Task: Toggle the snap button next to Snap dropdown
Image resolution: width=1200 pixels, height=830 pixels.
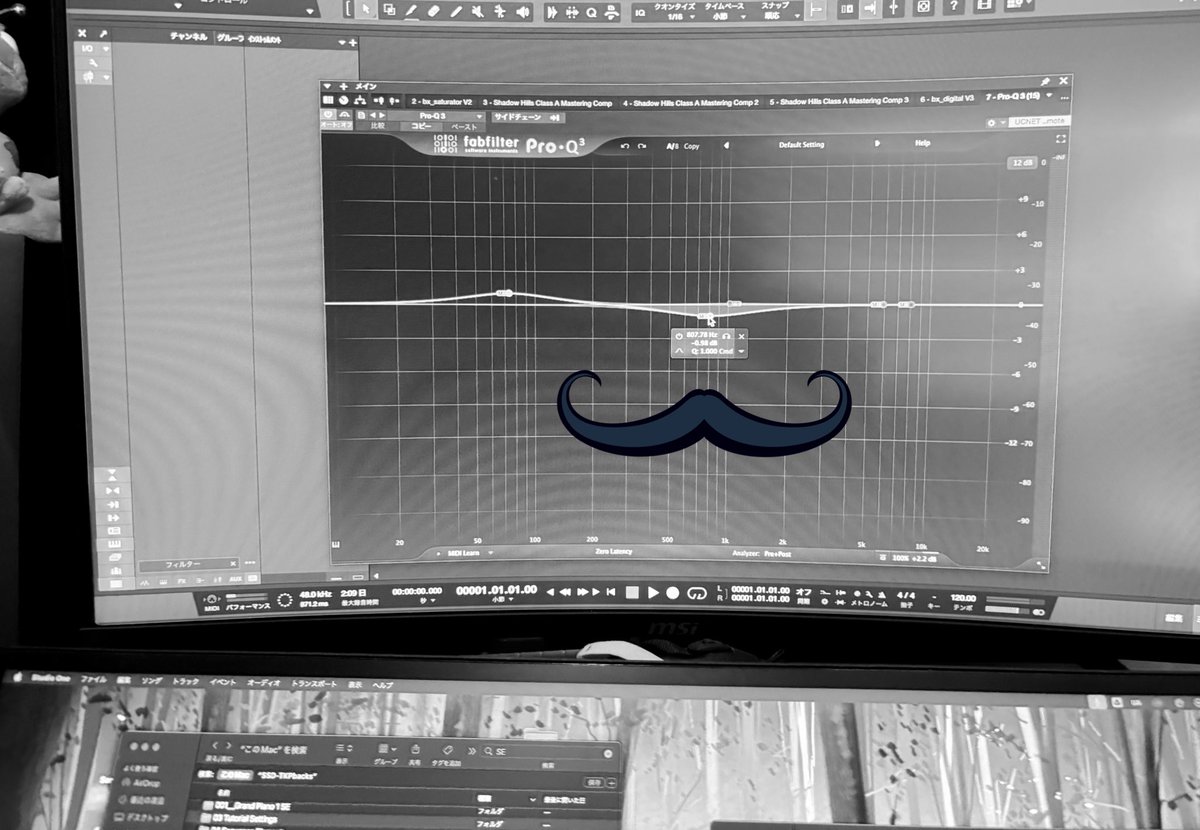Action: tap(815, 8)
